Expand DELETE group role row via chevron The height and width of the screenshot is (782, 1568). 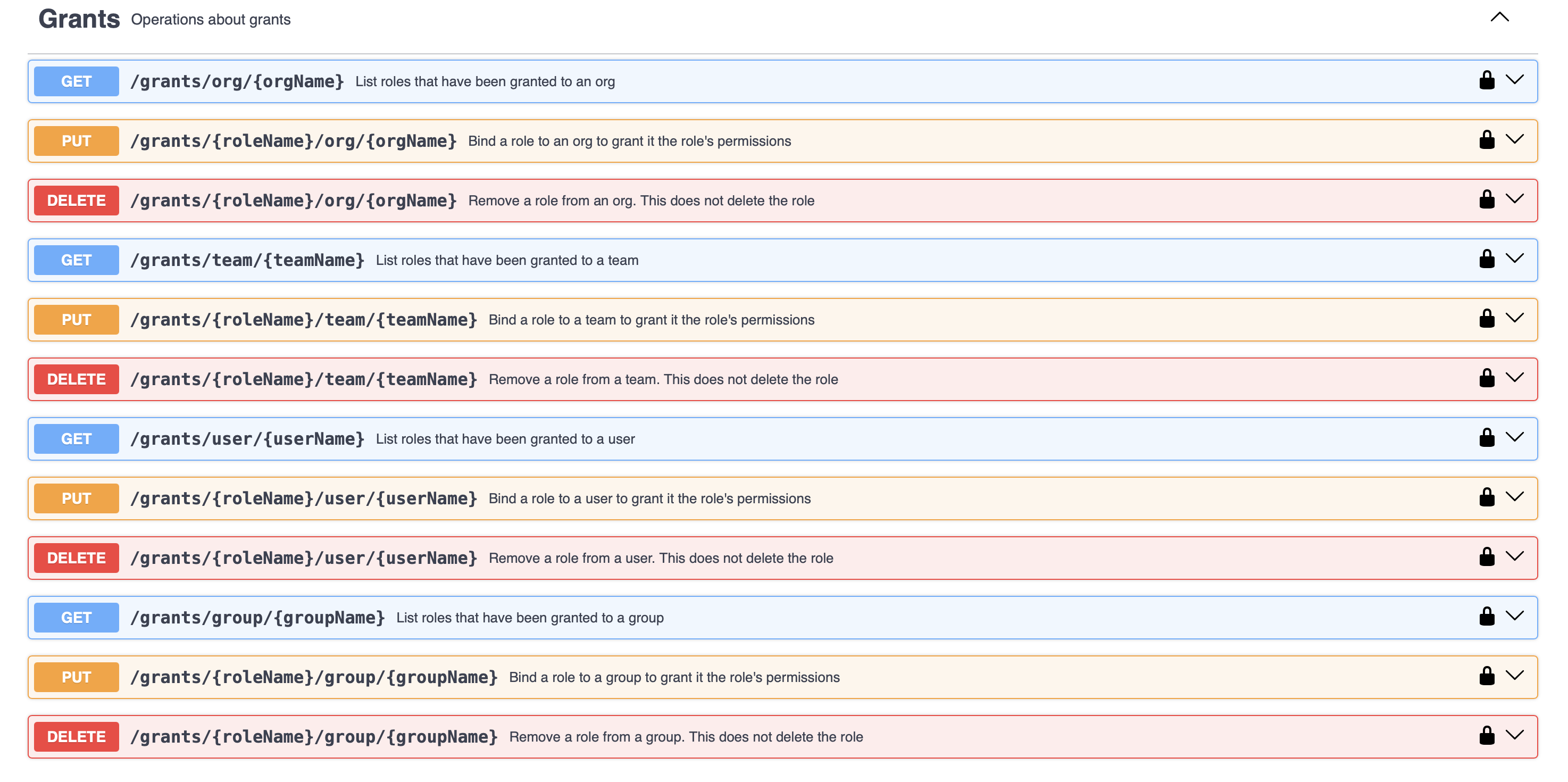[1514, 736]
